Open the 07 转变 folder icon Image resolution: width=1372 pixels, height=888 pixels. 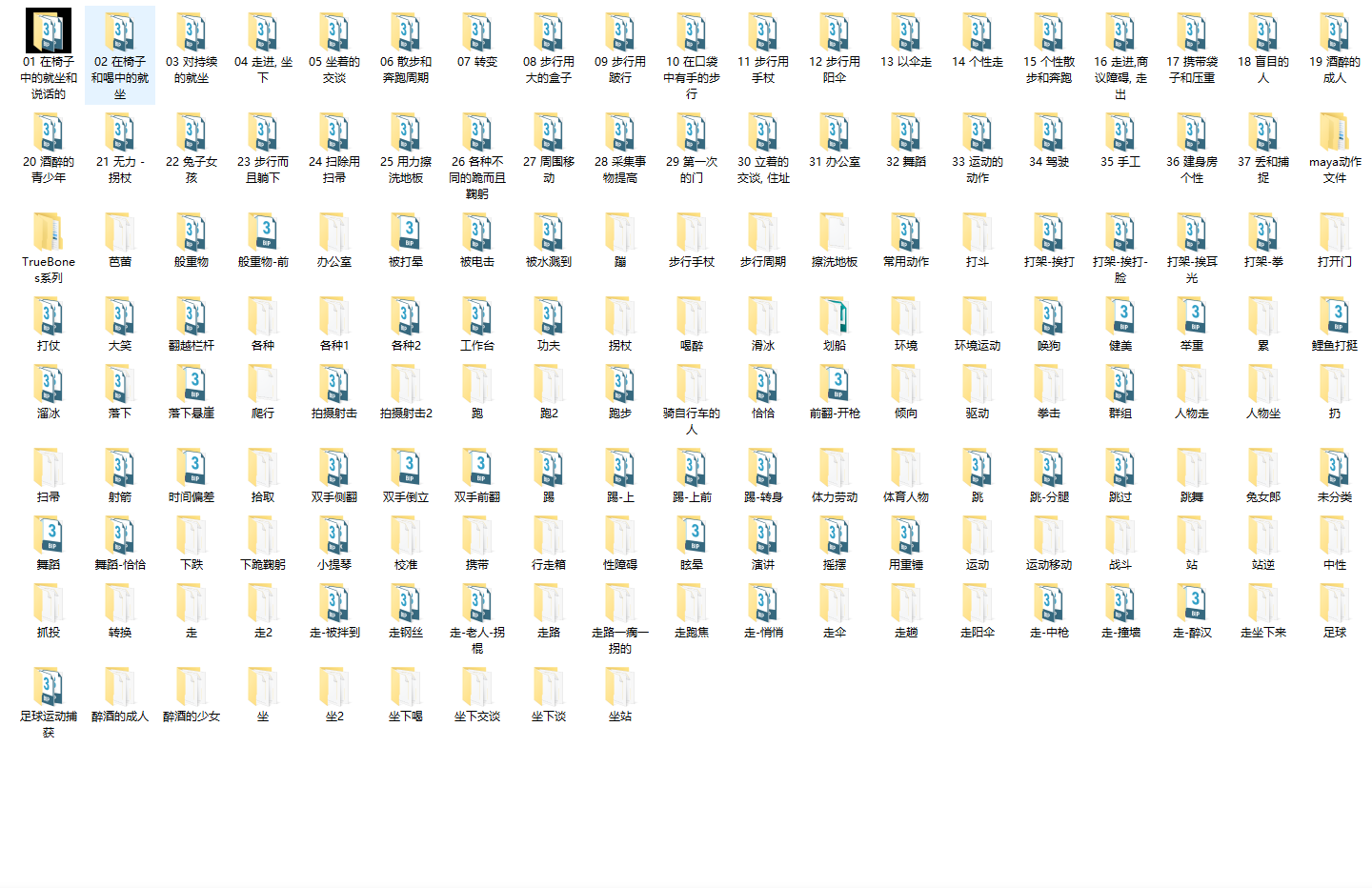(x=477, y=31)
